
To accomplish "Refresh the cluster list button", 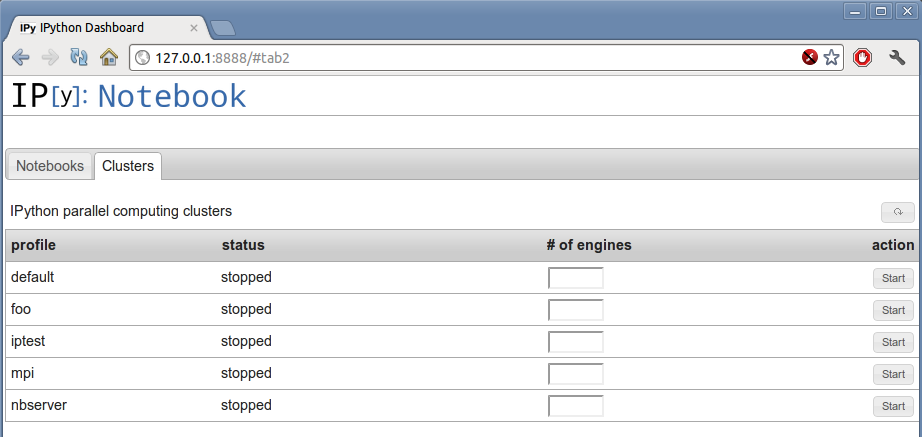I will point(897,212).
